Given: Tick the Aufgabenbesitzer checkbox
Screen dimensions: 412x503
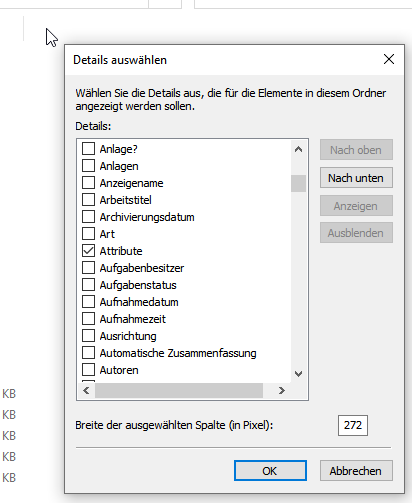Looking at the screenshot, I should click(88, 267).
